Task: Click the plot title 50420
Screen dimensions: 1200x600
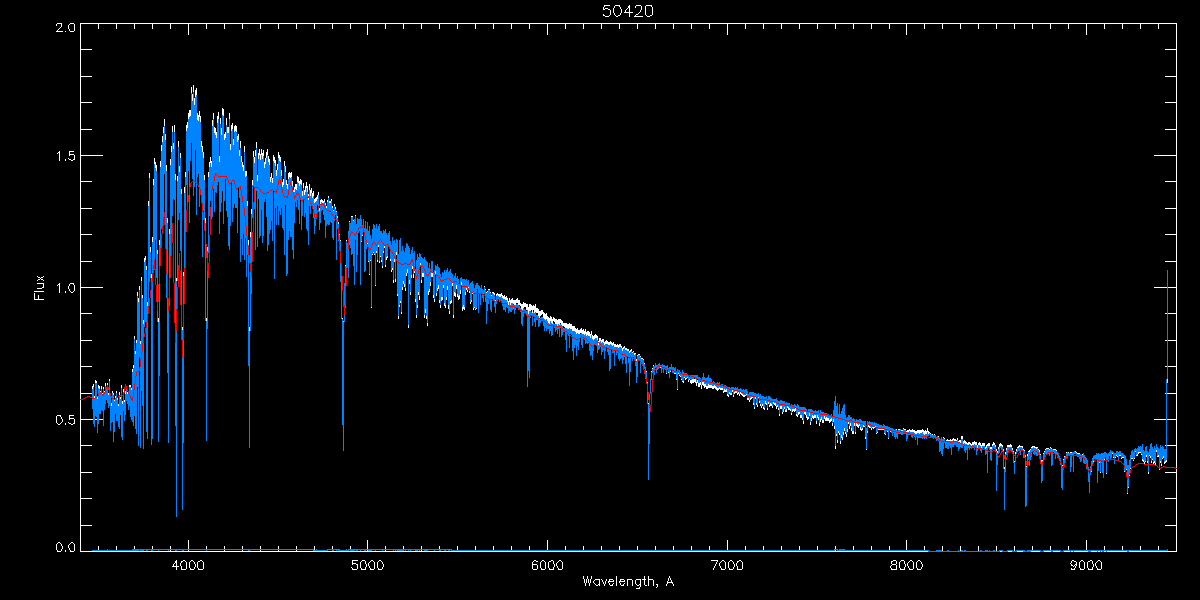Action: 628,11
